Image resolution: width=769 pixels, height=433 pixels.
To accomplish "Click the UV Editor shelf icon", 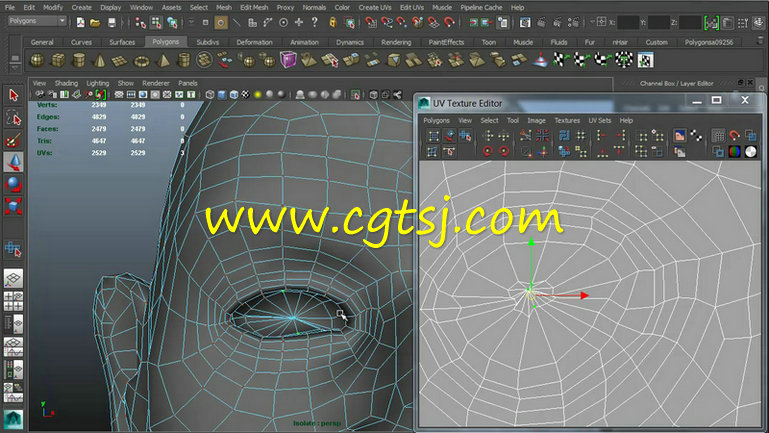I will click(x=645, y=60).
